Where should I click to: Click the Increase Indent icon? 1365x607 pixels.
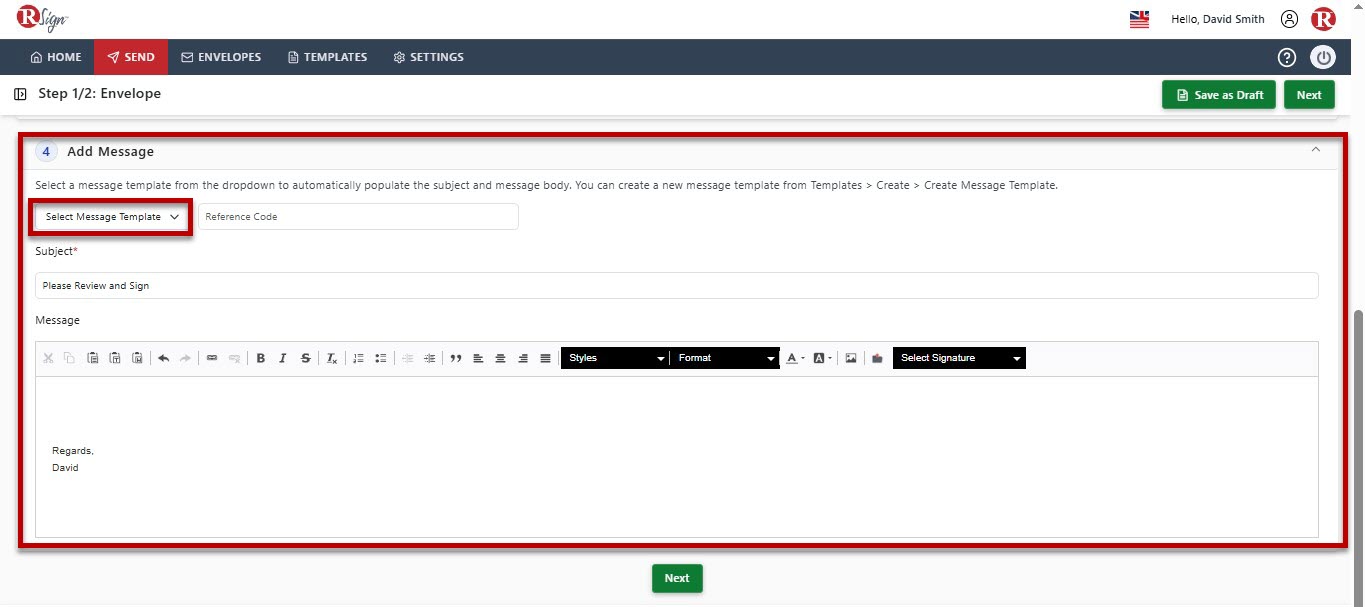click(429, 358)
